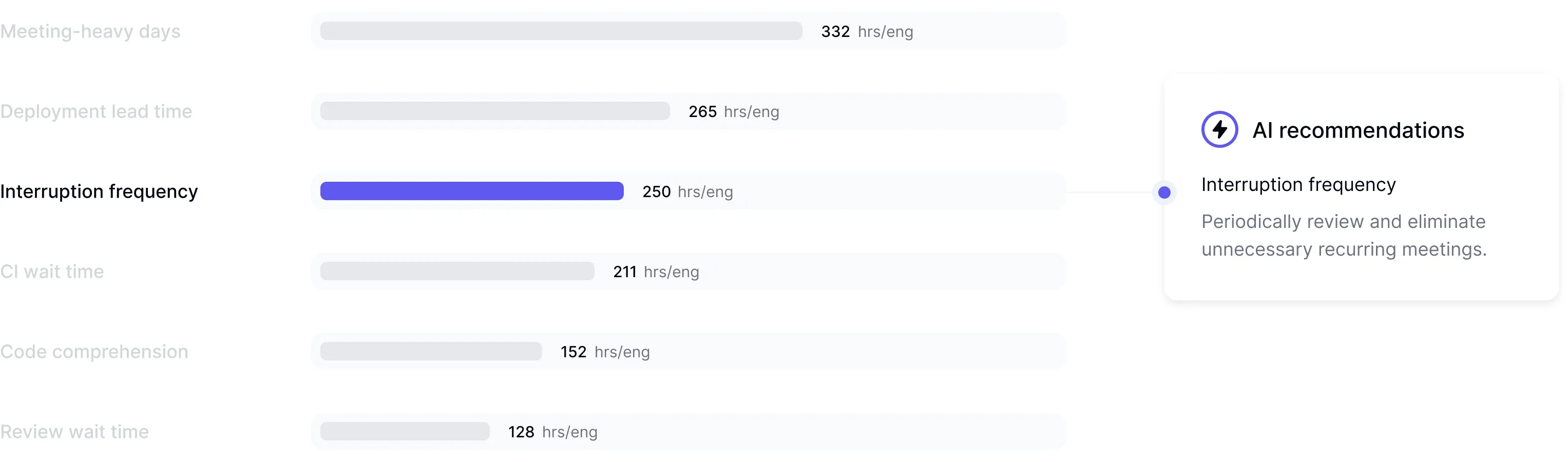Click the purple connector dot beside the card

[x=1164, y=192]
